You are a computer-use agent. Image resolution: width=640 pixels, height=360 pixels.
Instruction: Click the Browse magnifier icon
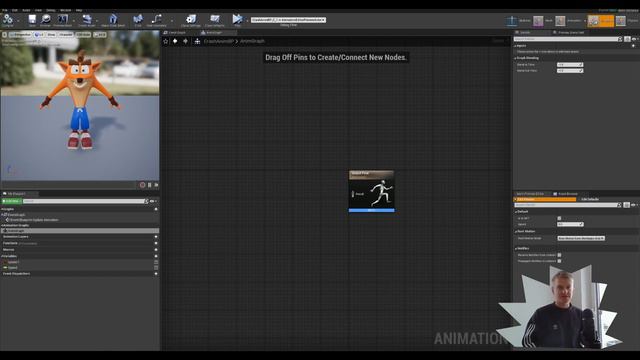46,19
